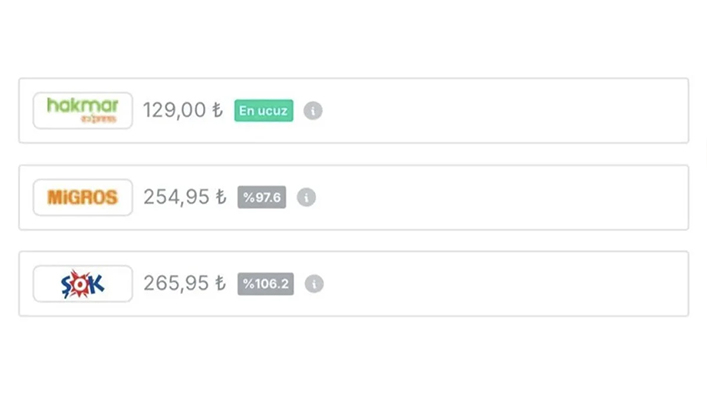Click the orange express text under hakmar
Image resolution: width=707 pixels, height=395 pixels.
(x=99, y=119)
